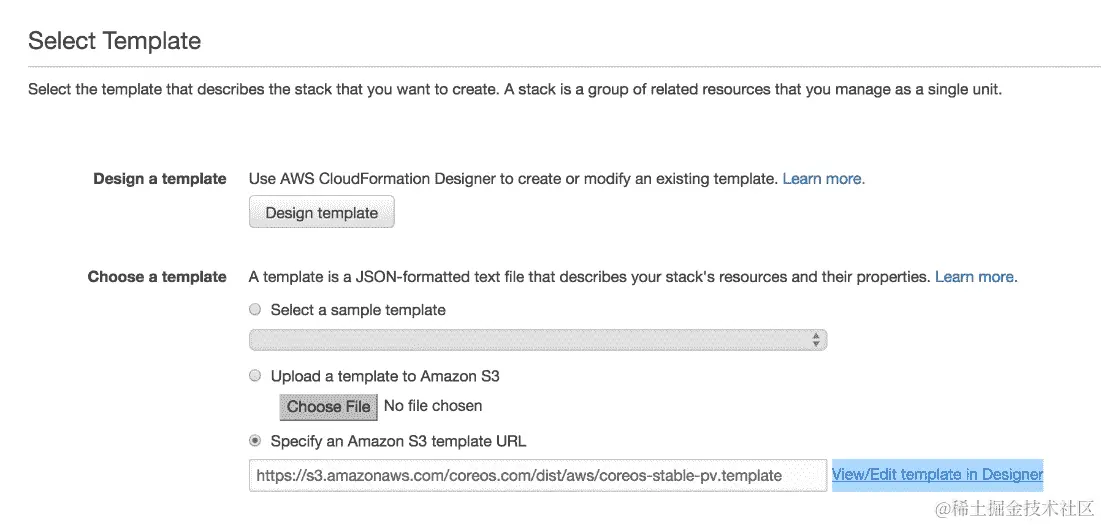Click the 'Specify an Amazon S3 template URL' label
This screenshot has height=525, width=1101.
click(x=398, y=441)
